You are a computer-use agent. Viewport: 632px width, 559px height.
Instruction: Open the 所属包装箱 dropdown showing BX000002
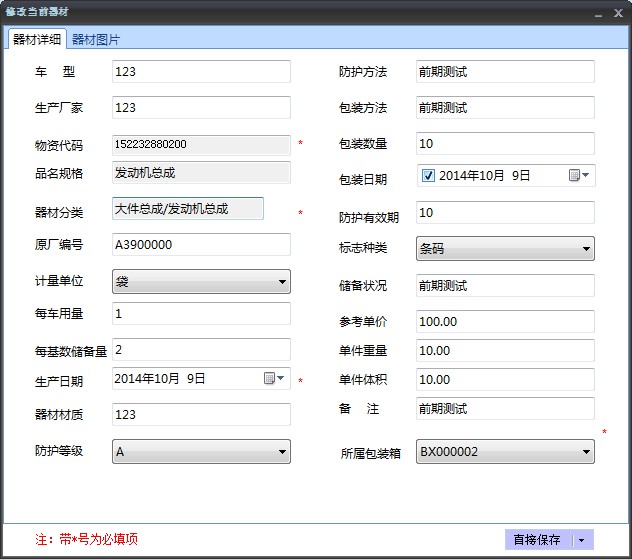pyautogui.click(x=586, y=452)
